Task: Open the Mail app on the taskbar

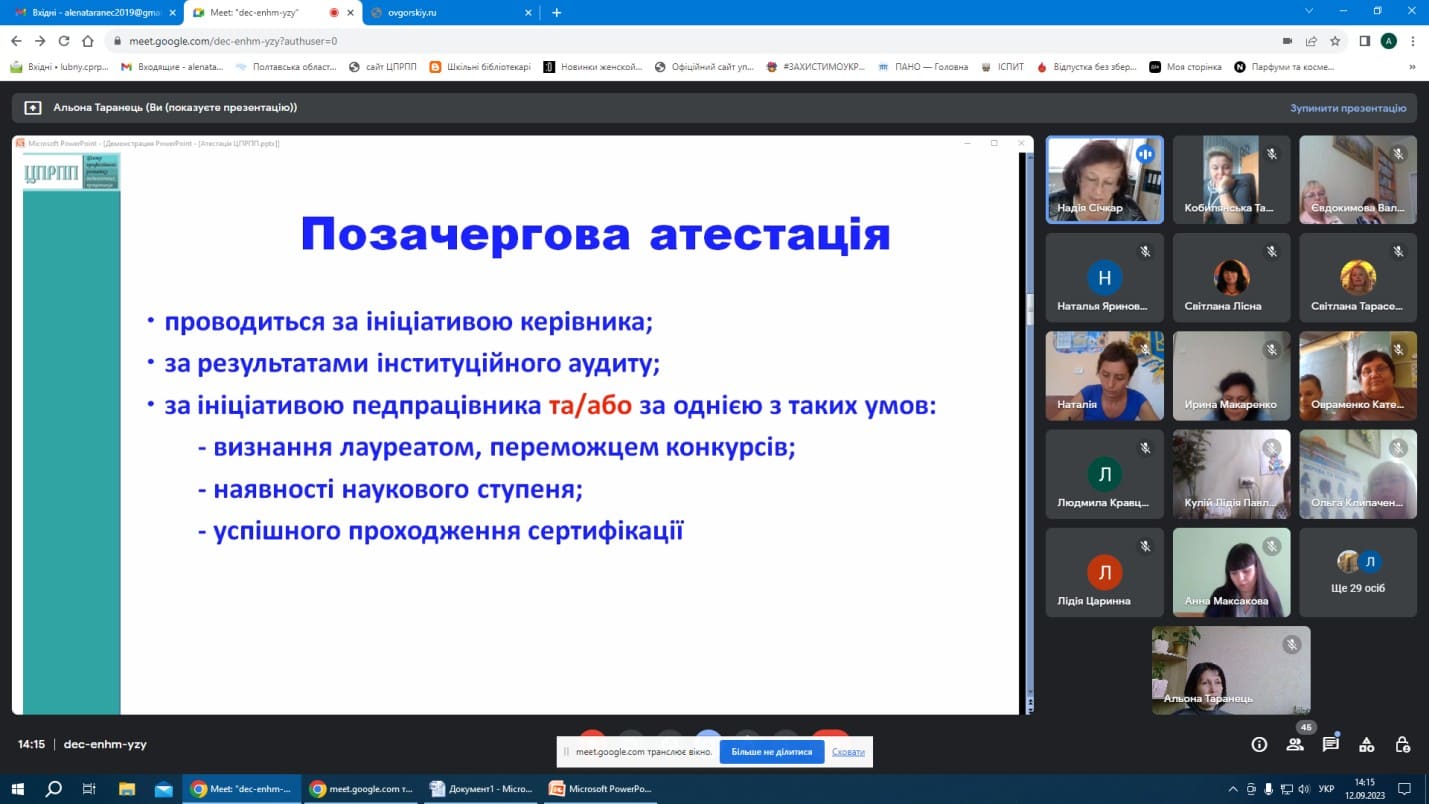Action: [x=163, y=789]
